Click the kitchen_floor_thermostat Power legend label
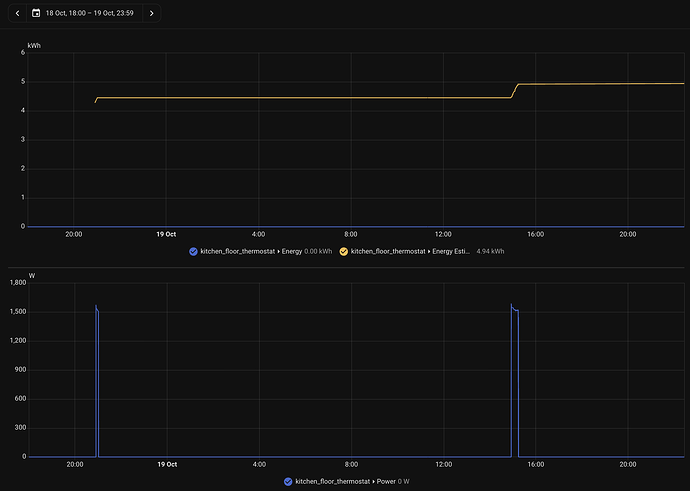Screen dimensions: 690x491 (345, 482)
